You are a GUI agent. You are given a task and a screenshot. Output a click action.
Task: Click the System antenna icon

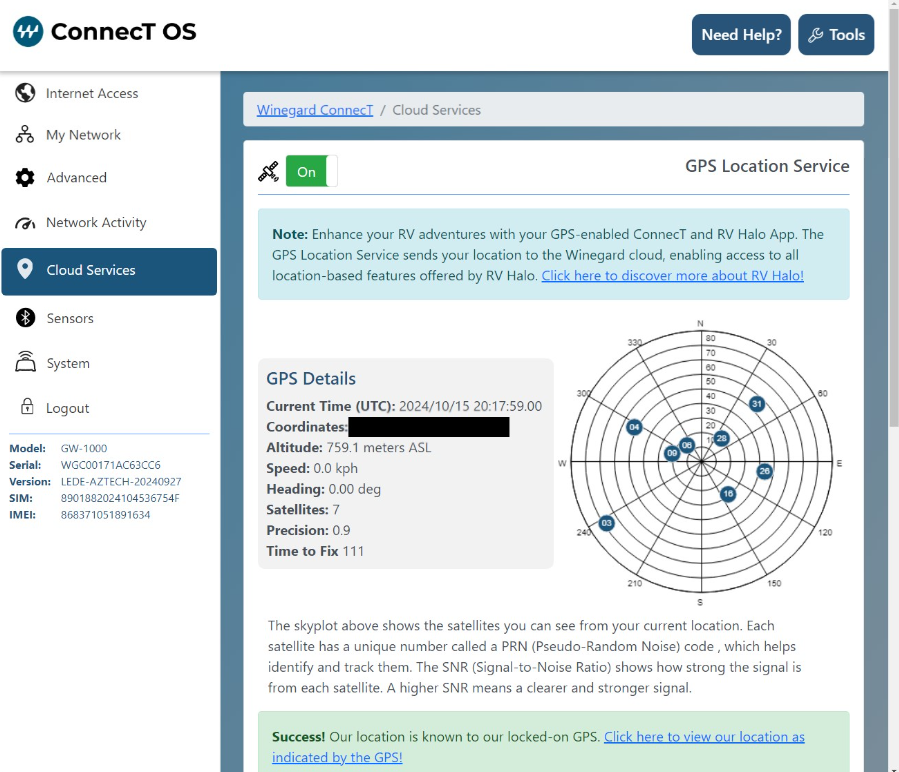24,362
